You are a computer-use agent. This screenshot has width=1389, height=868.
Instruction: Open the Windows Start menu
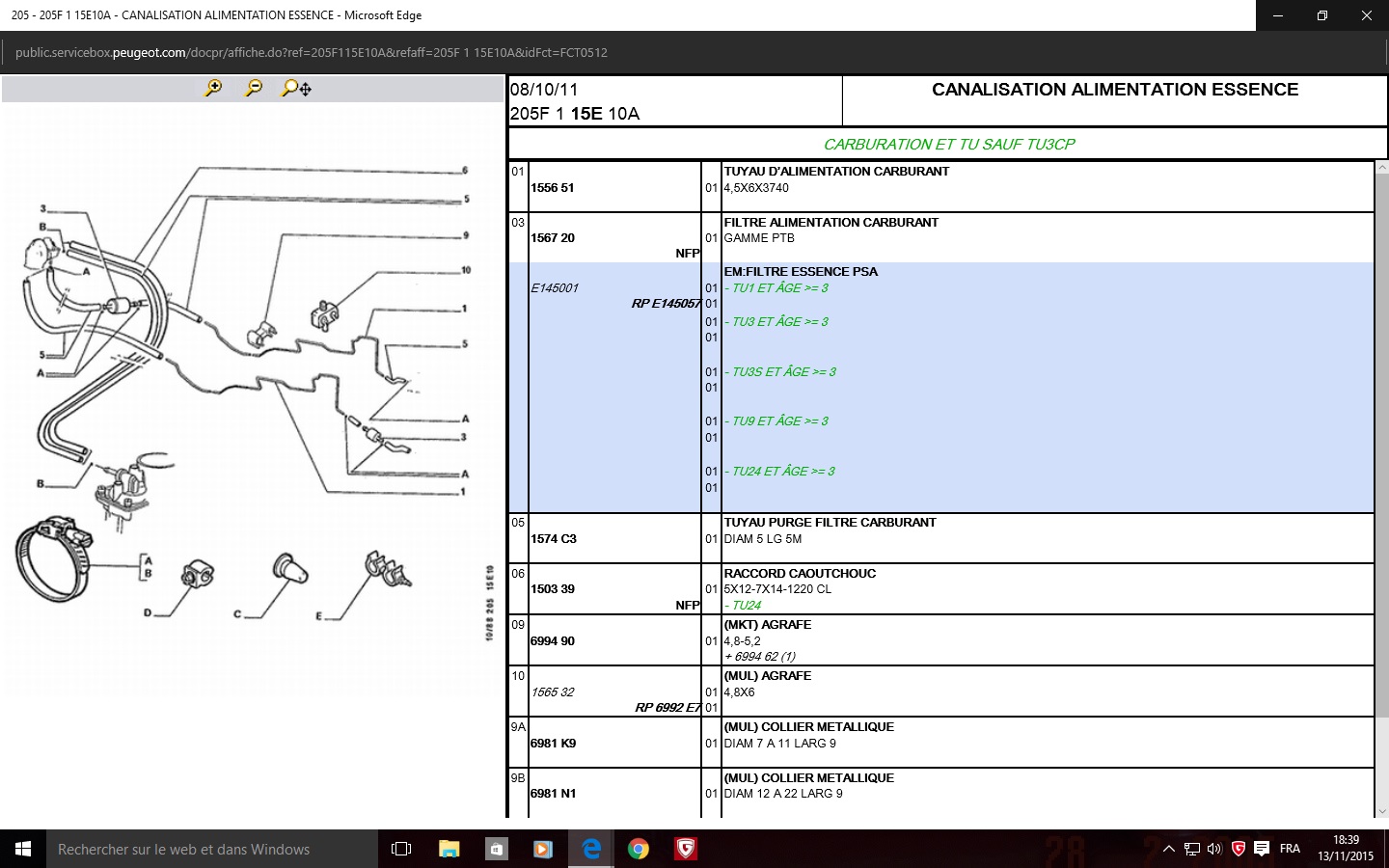pos(23,849)
